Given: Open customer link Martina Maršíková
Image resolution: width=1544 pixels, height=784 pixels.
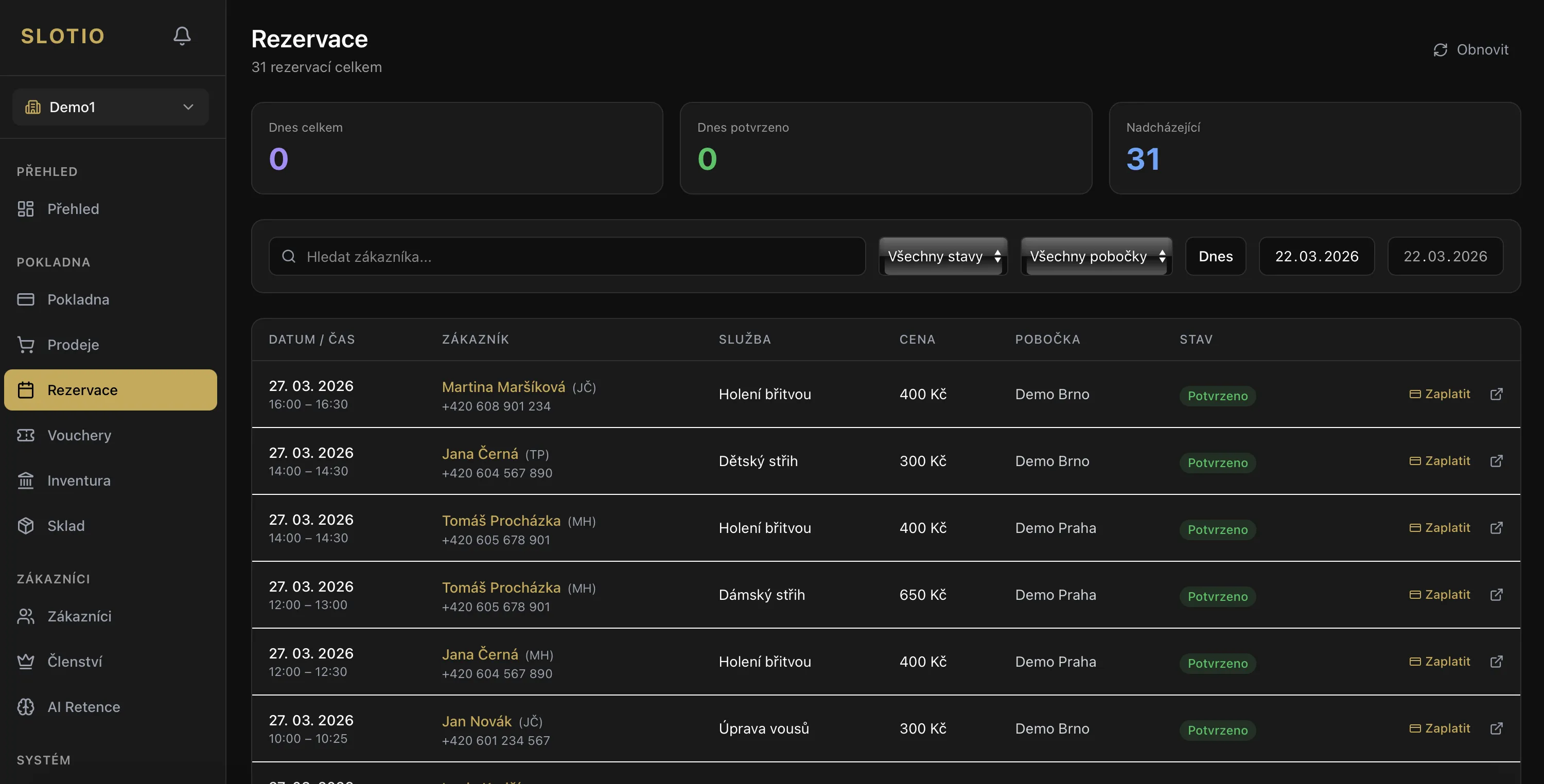Looking at the screenshot, I should pos(503,387).
